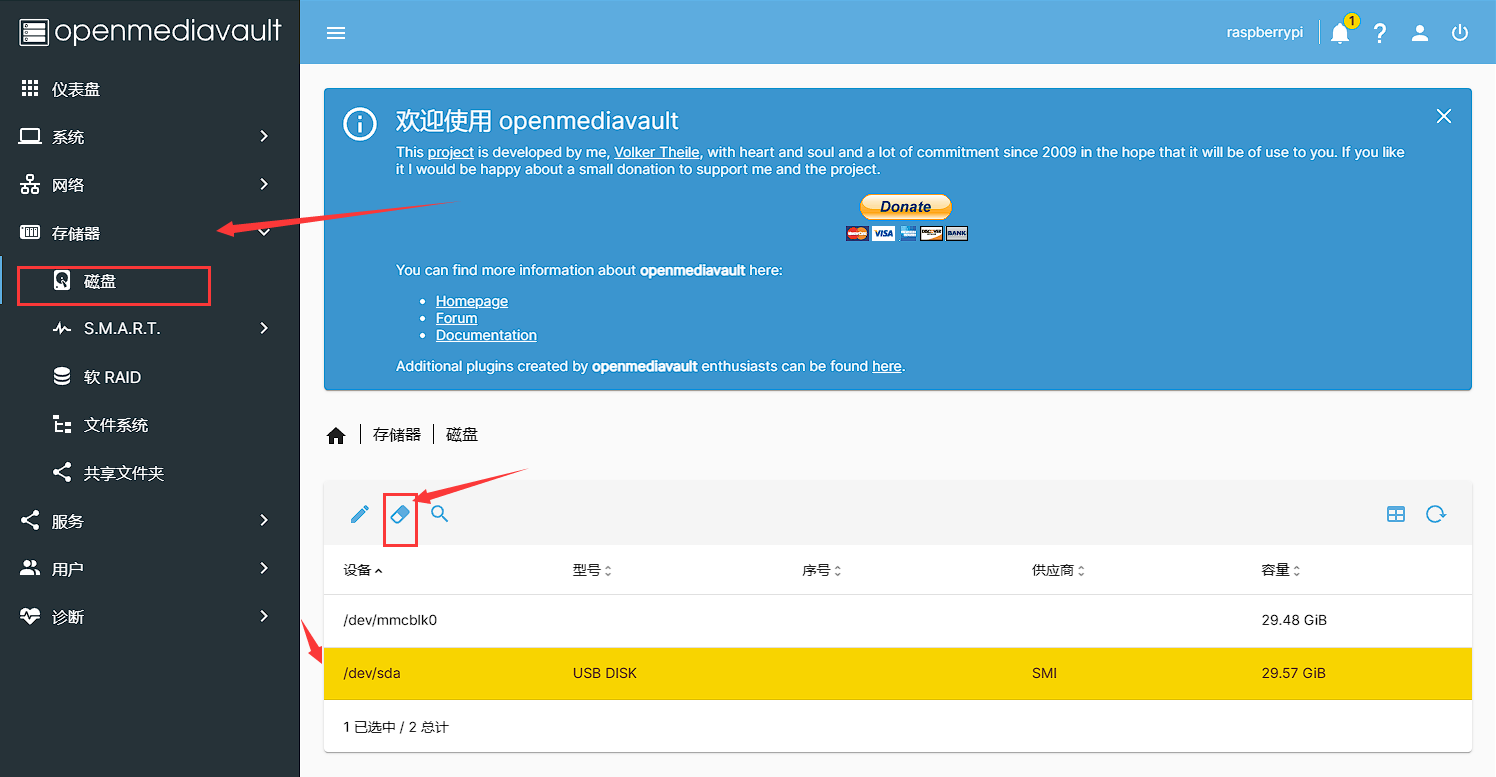Click the 软 RAID database icon
Image resolution: width=1496 pixels, height=777 pixels.
pos(62,376)
